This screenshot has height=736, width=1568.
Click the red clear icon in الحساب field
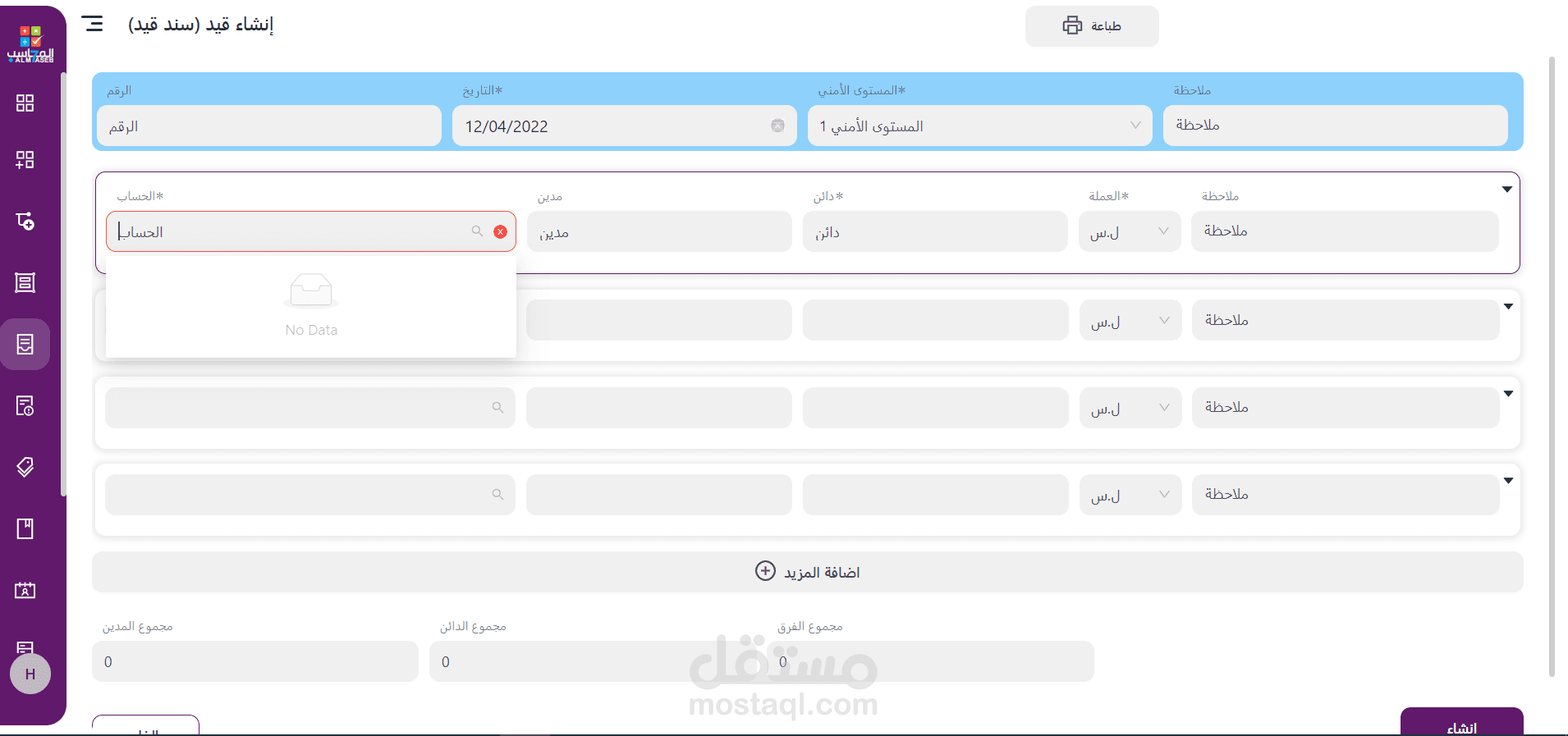(500, 231)
